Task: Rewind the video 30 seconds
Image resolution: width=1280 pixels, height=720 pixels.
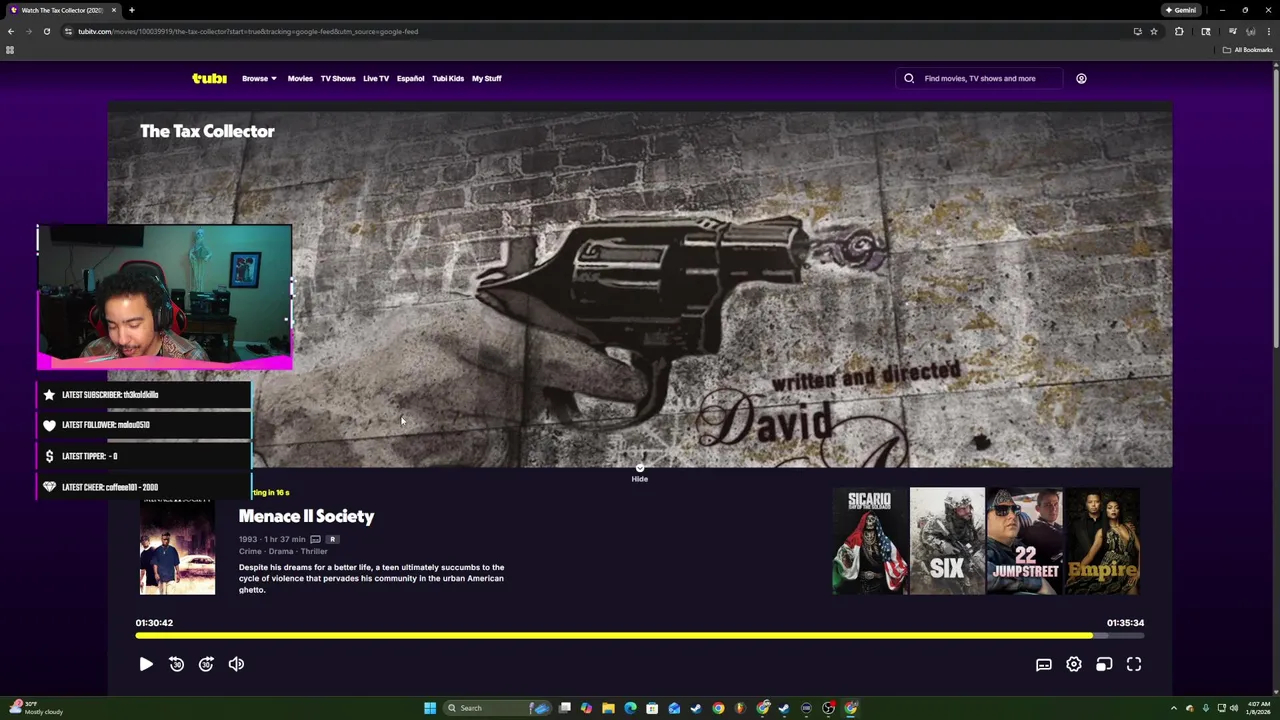Action: [x=176, y=664]
